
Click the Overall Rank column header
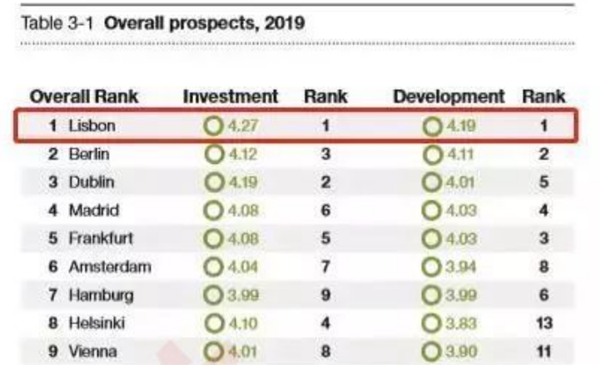[x=84, y=96]
